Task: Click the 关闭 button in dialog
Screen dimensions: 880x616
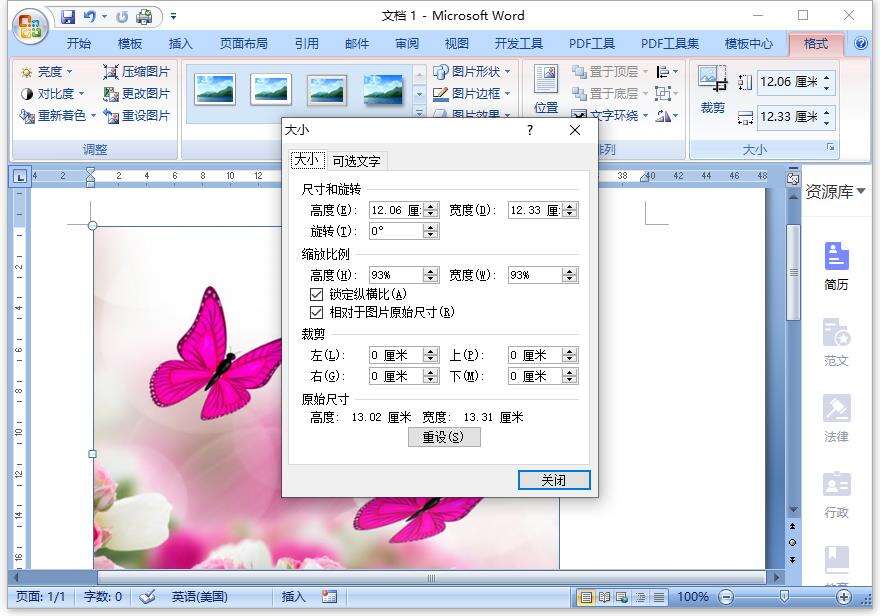Action: coord(554,480)
